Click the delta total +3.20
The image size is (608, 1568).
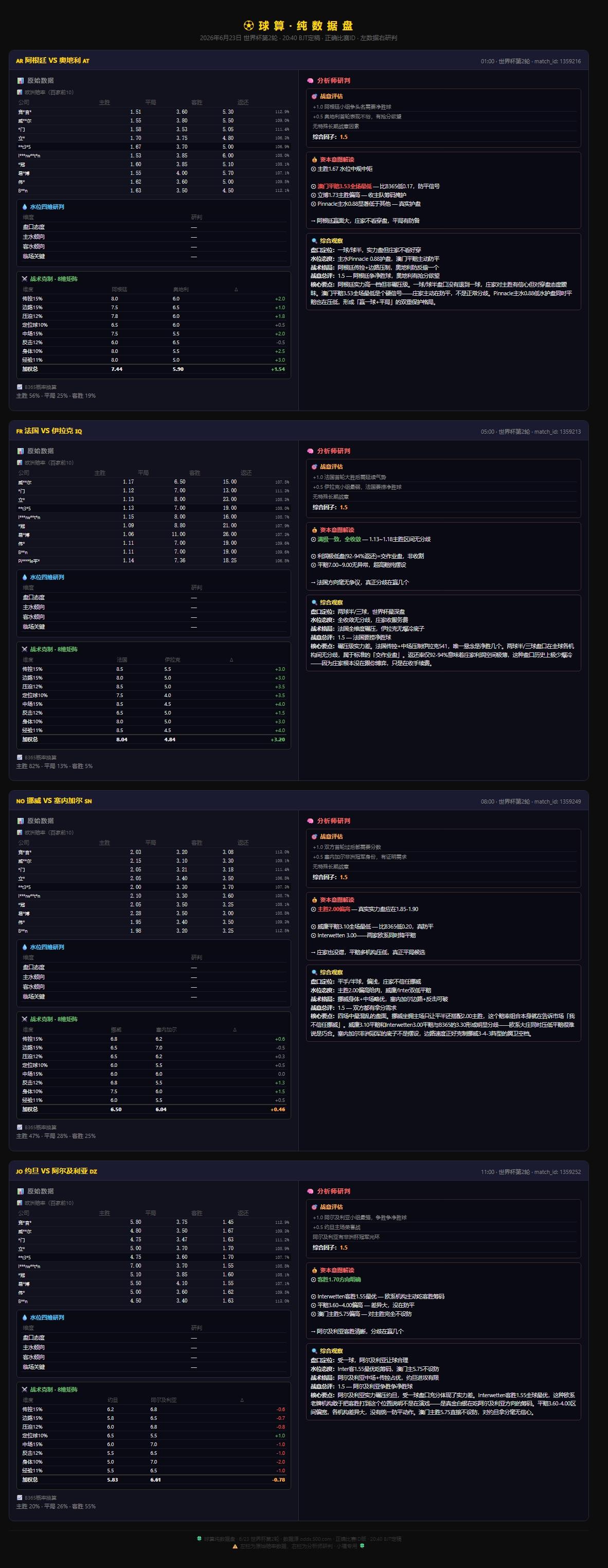coord(278,740)
